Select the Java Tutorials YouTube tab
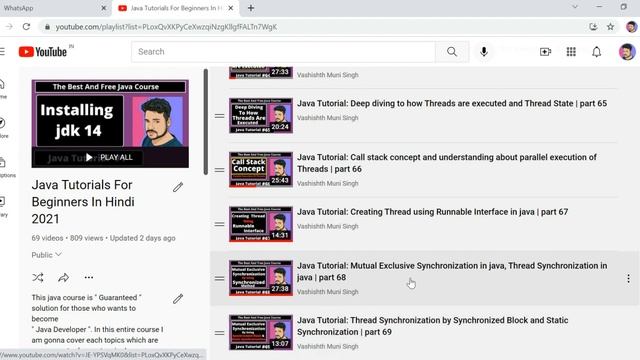The height and width of the screenshot is (360, 640). click(x=176, y=8)
